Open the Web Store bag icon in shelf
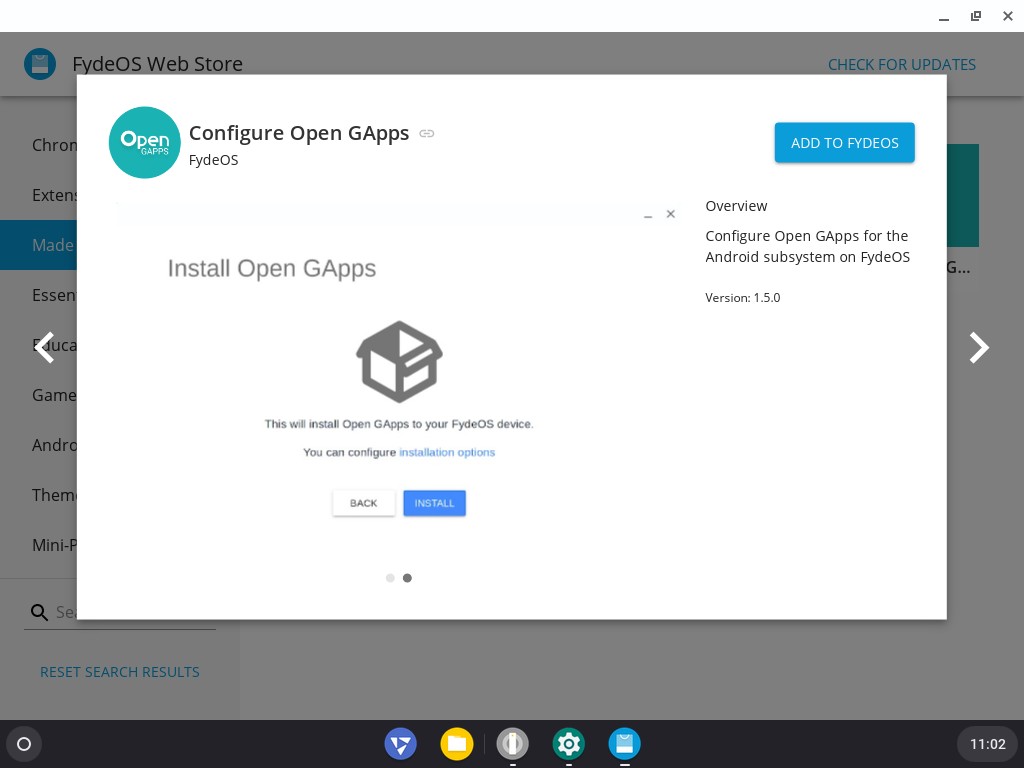The height and width of the screenshot is (768, 1024). point(624,744)
